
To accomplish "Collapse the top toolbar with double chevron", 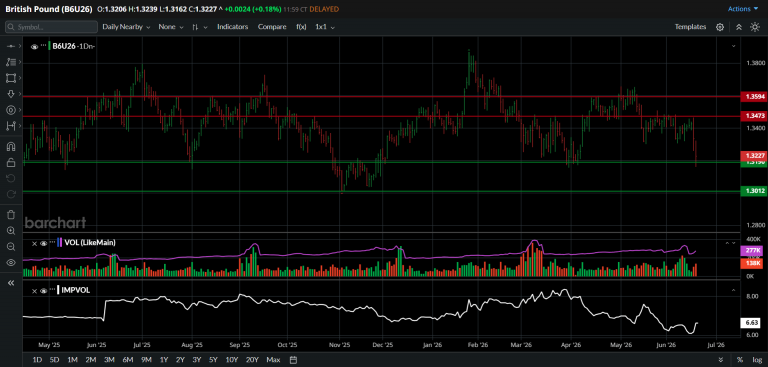I will click(739, 27).
